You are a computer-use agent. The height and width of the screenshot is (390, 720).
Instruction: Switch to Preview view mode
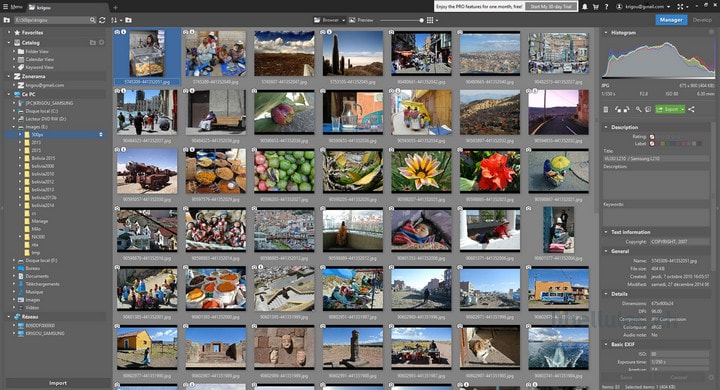[361, 20]
